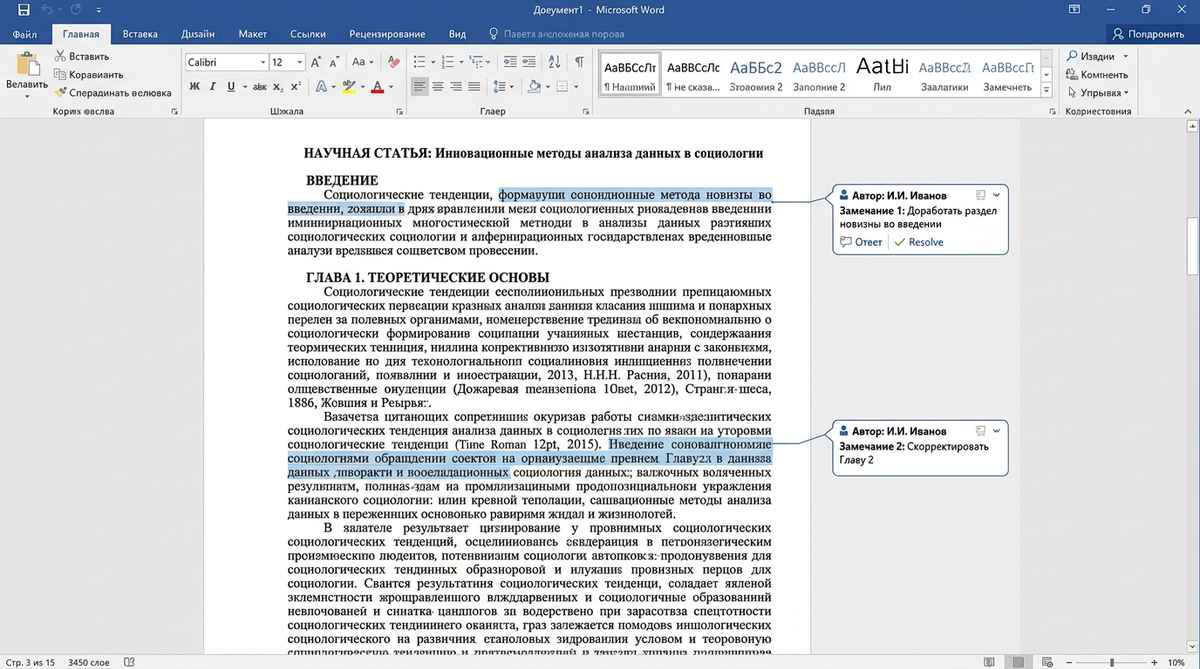The height and width of the screenshot is (669, 1200).
Task: Click Ответ to reply to Comment 1
Action: point(862,242)
